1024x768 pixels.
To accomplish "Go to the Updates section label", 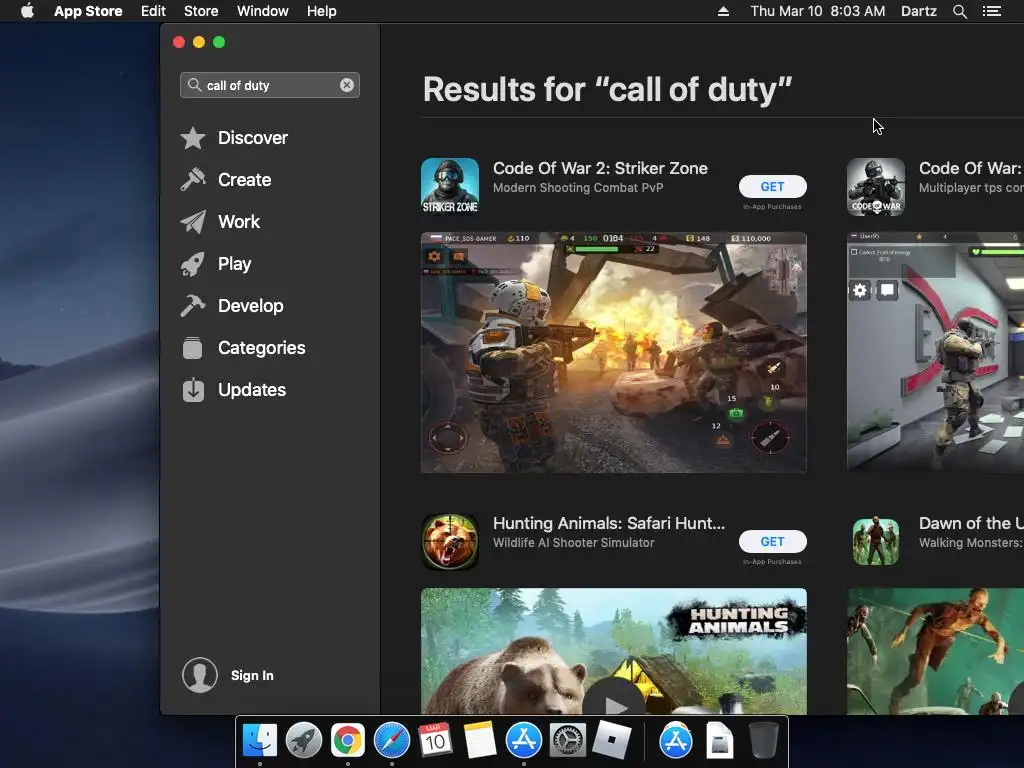I will (252, 390).
